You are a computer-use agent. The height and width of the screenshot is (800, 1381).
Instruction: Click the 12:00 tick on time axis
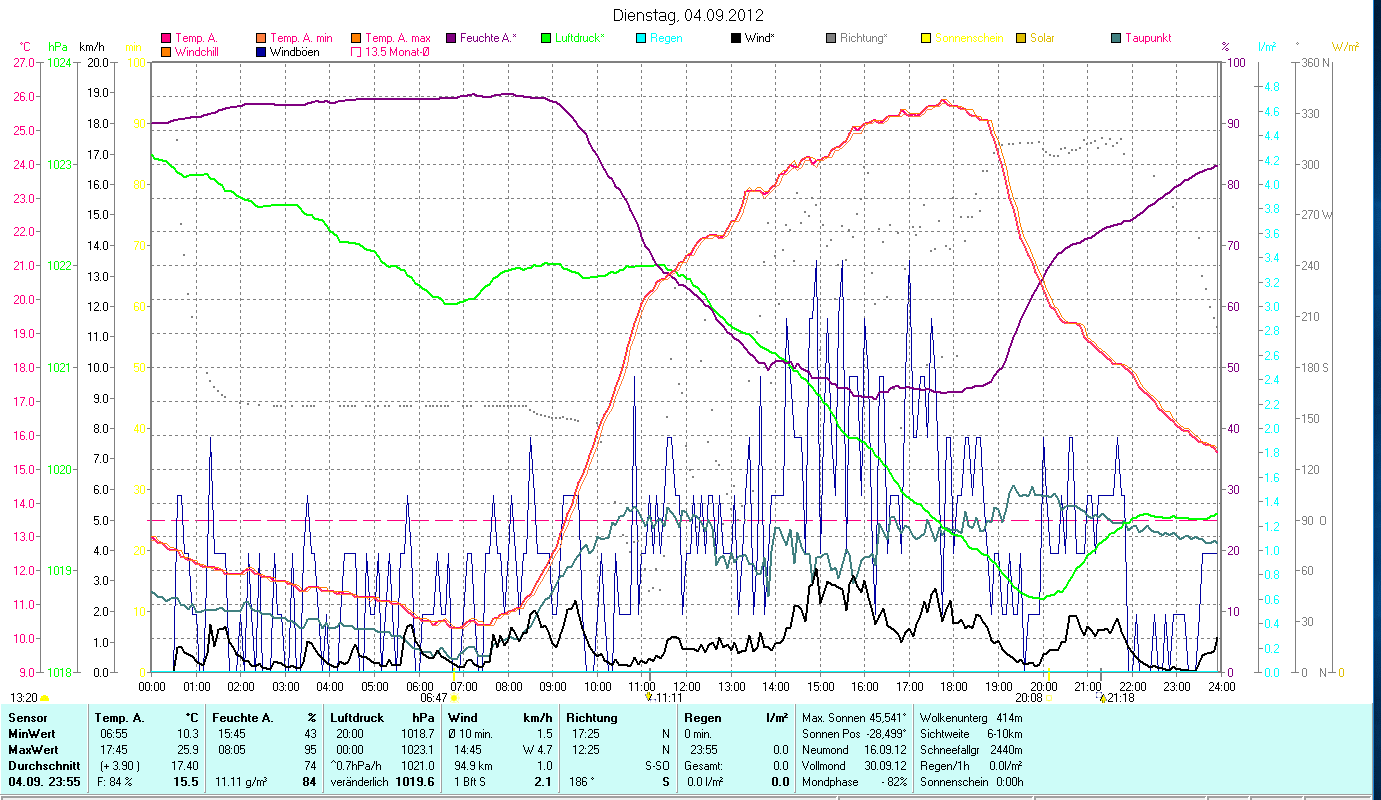coord(687,686)
